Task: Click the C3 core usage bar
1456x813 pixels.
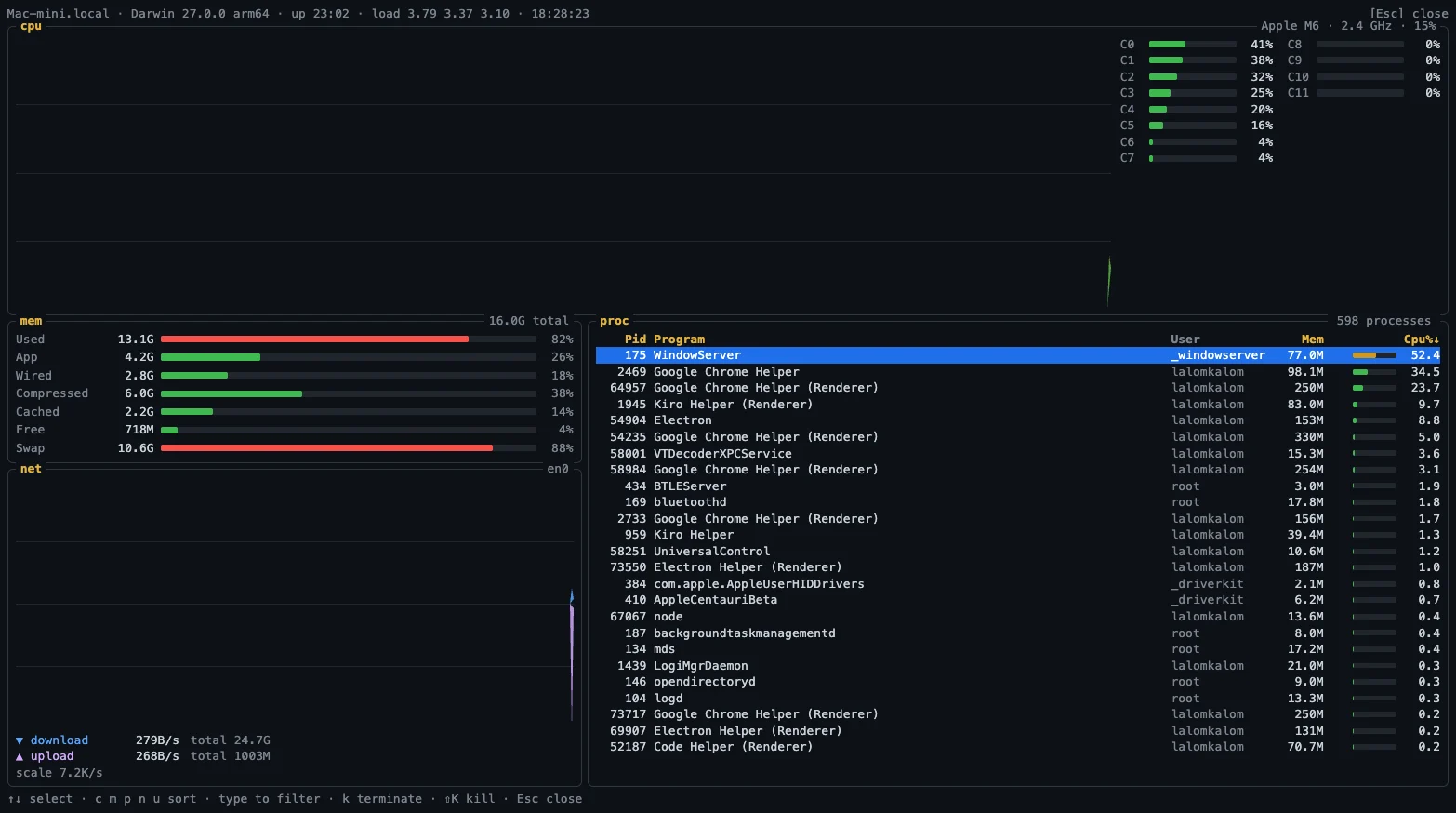Action: tap(1193, 93)
